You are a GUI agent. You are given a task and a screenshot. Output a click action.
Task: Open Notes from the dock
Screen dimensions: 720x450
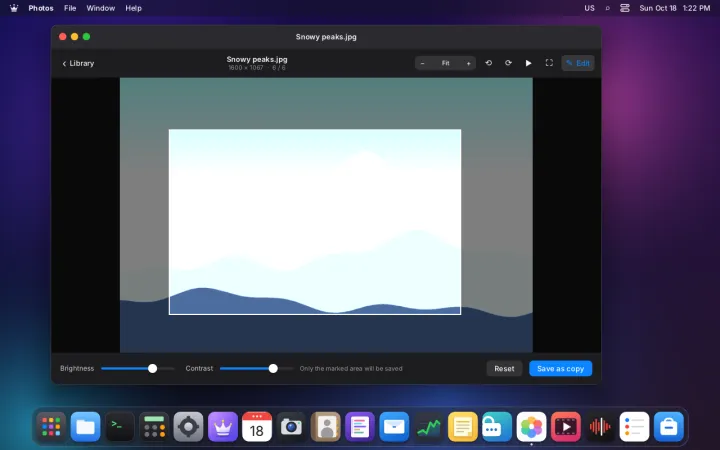coord(463,427)
